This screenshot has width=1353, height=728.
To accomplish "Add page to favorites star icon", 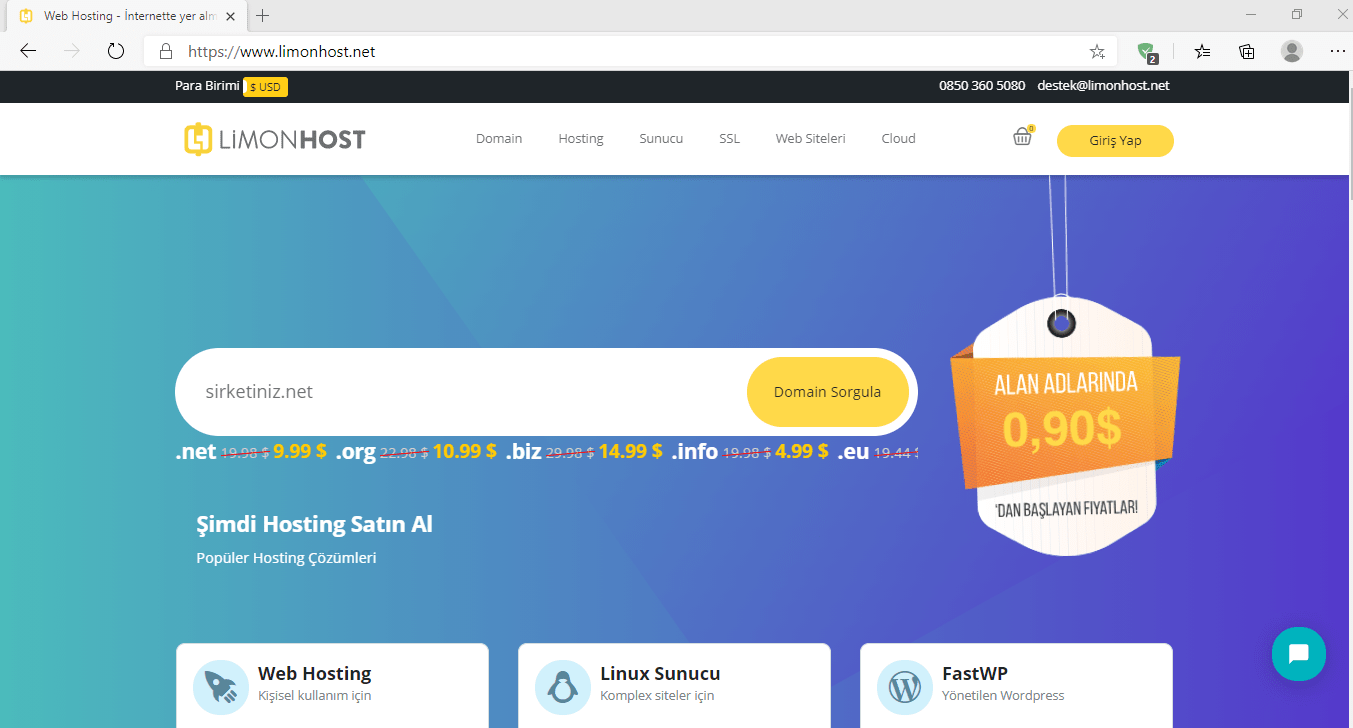I will 1097,51.
